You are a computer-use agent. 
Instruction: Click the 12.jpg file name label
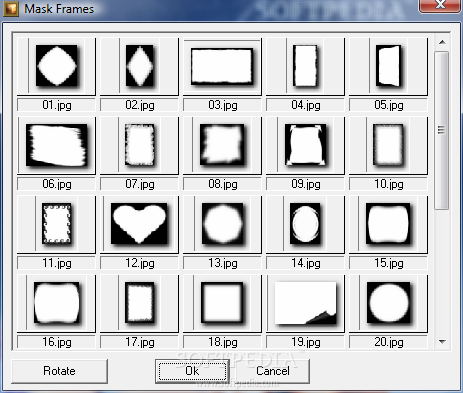(139, 263)
